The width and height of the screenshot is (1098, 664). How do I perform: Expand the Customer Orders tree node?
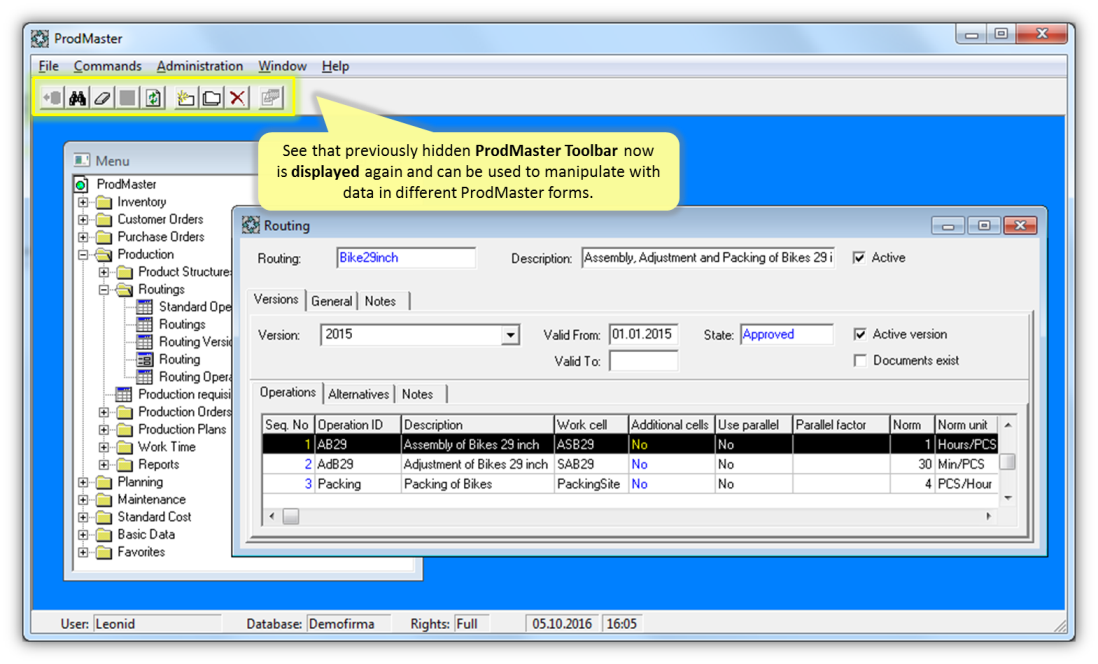83,219
